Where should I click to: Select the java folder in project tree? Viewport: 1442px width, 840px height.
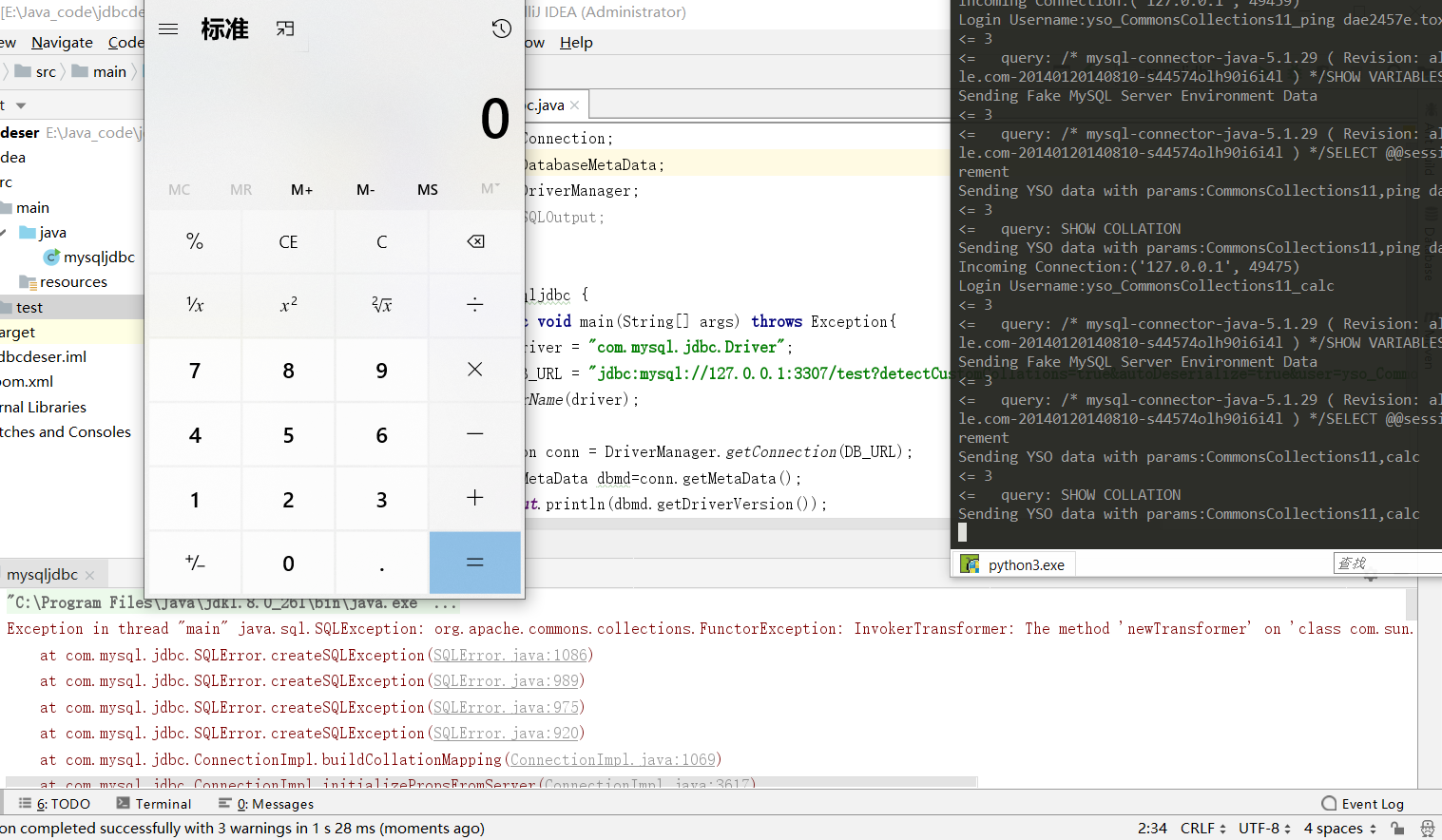coord(43,232)
